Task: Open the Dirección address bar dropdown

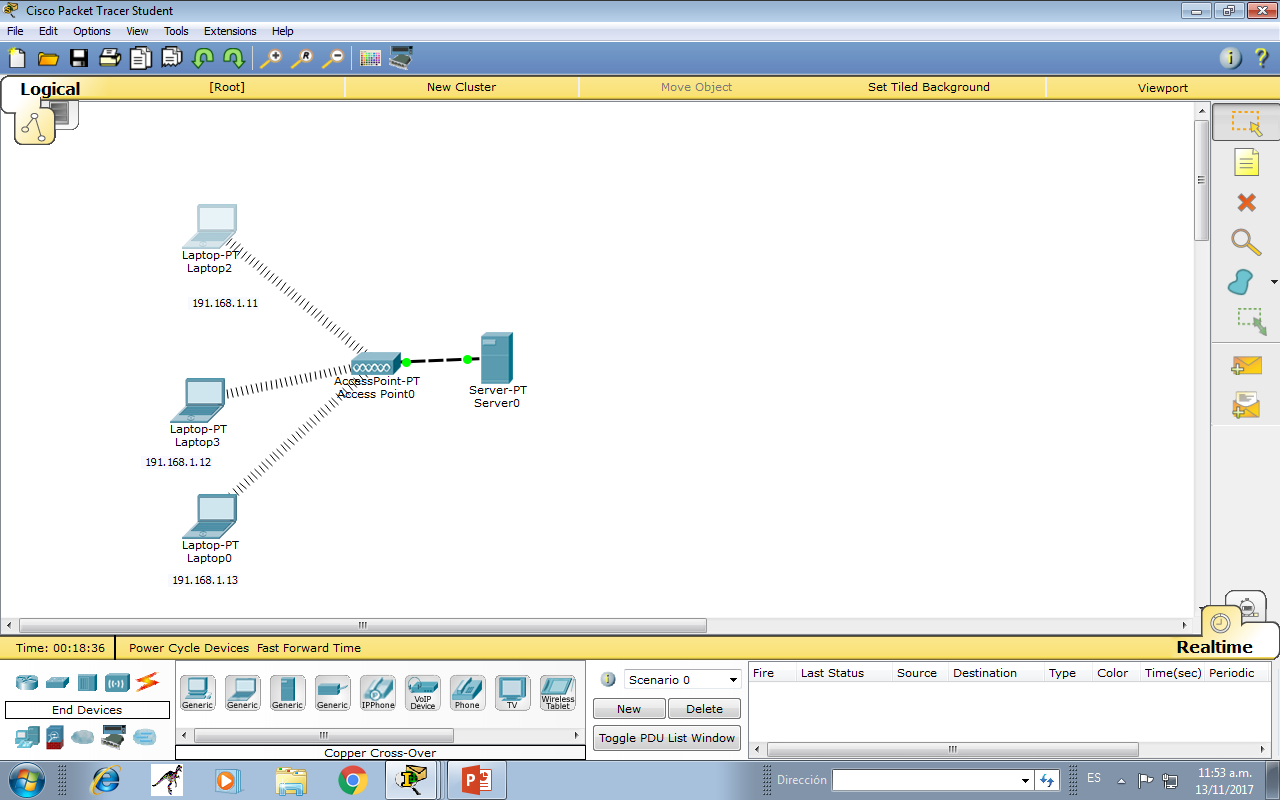Action: tap(1023, 779)
